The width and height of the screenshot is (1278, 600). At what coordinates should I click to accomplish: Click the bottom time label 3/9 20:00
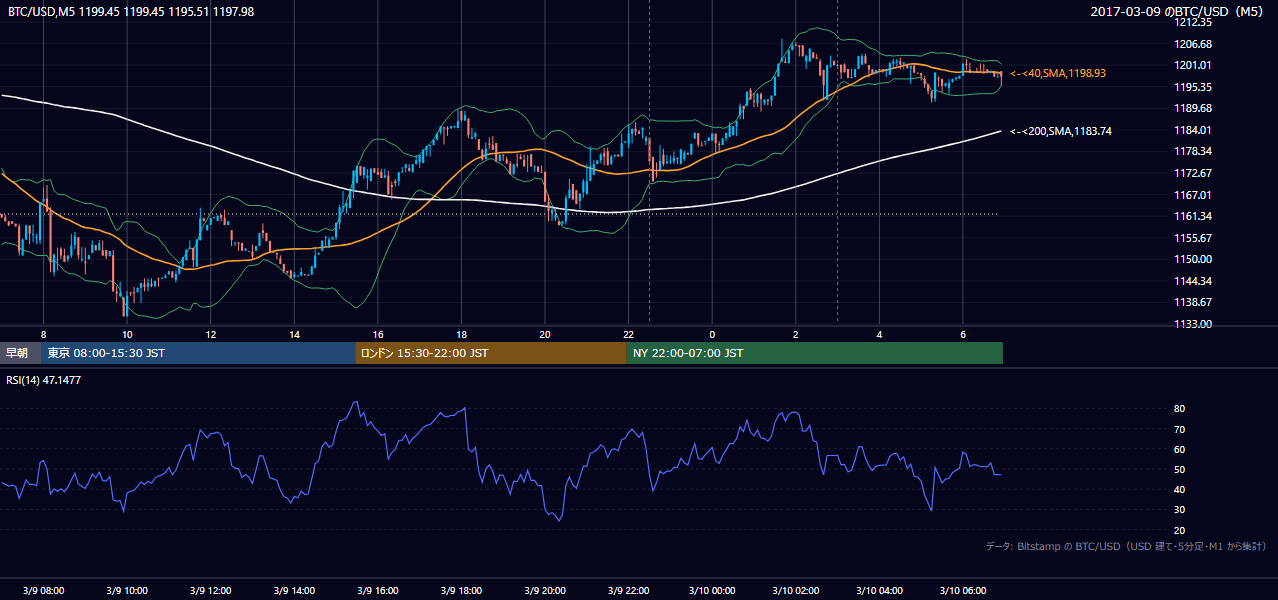[x=545, y=591]
